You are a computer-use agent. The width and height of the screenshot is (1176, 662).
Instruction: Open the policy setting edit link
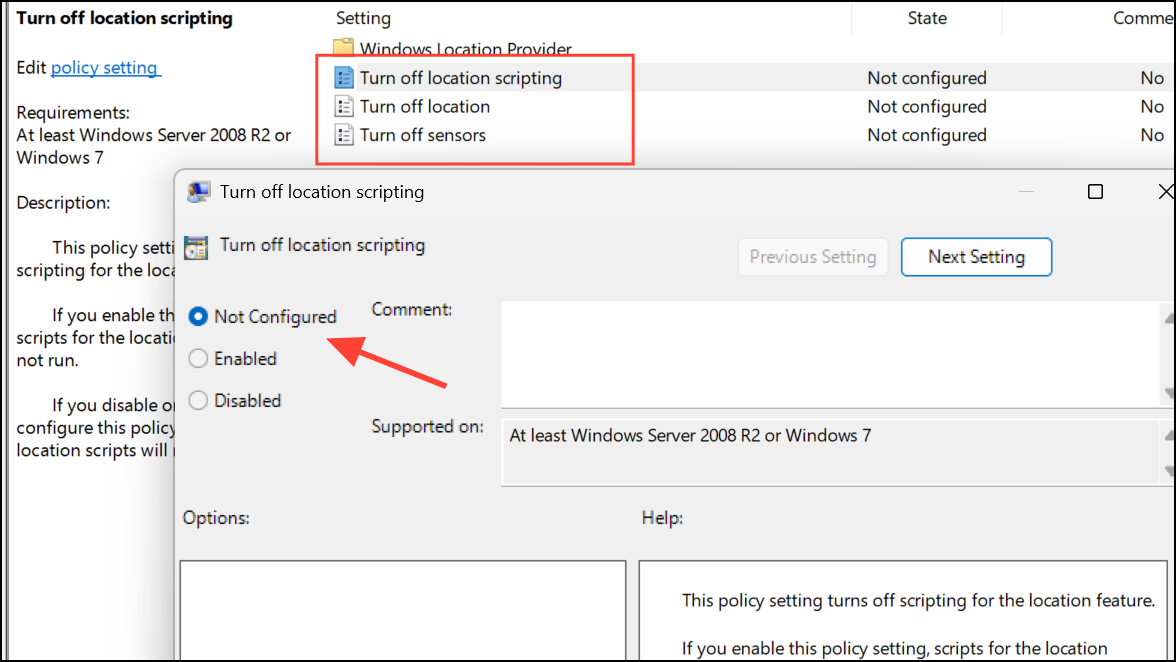coord(104,67)
